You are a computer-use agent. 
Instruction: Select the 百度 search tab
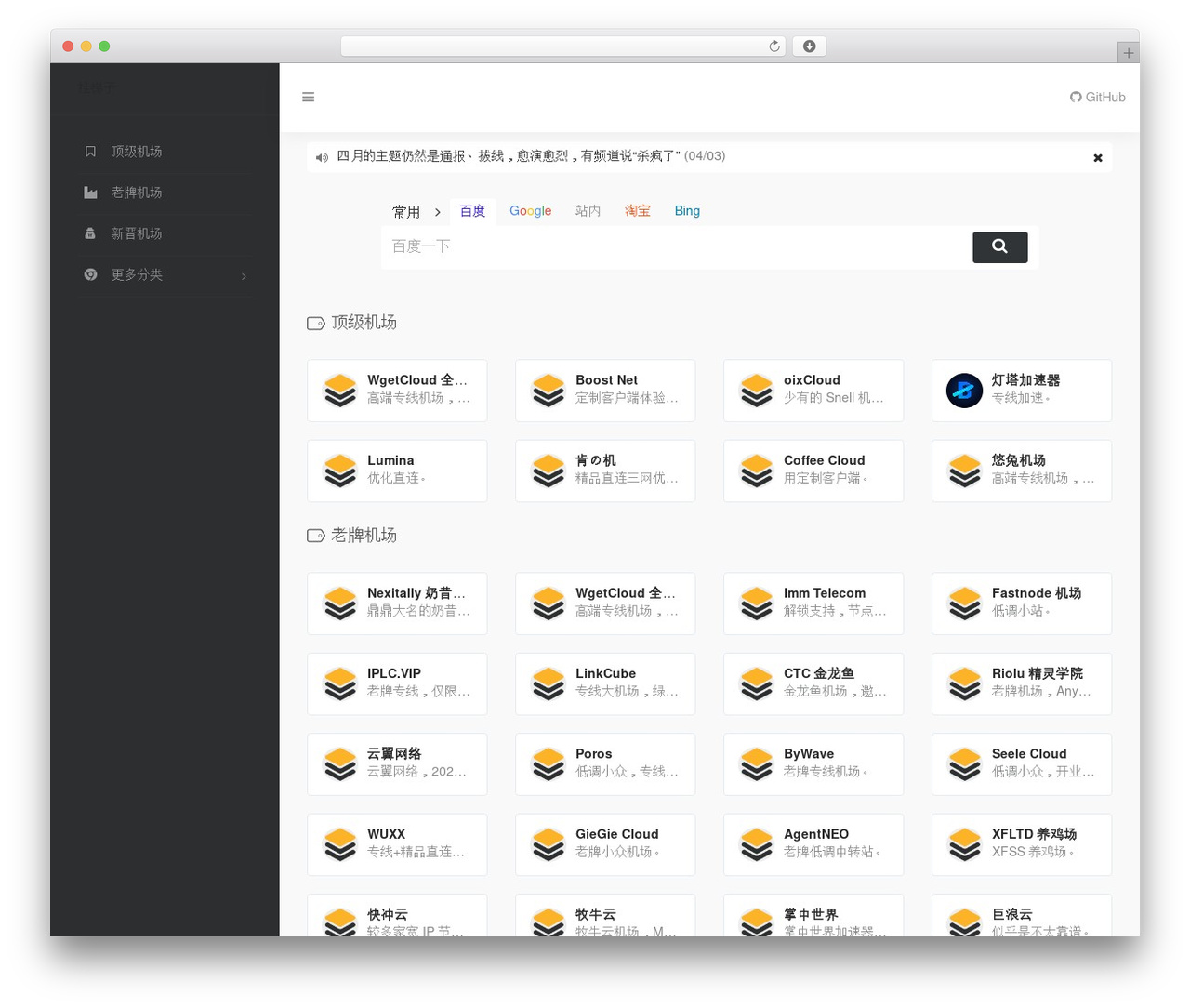472,211
